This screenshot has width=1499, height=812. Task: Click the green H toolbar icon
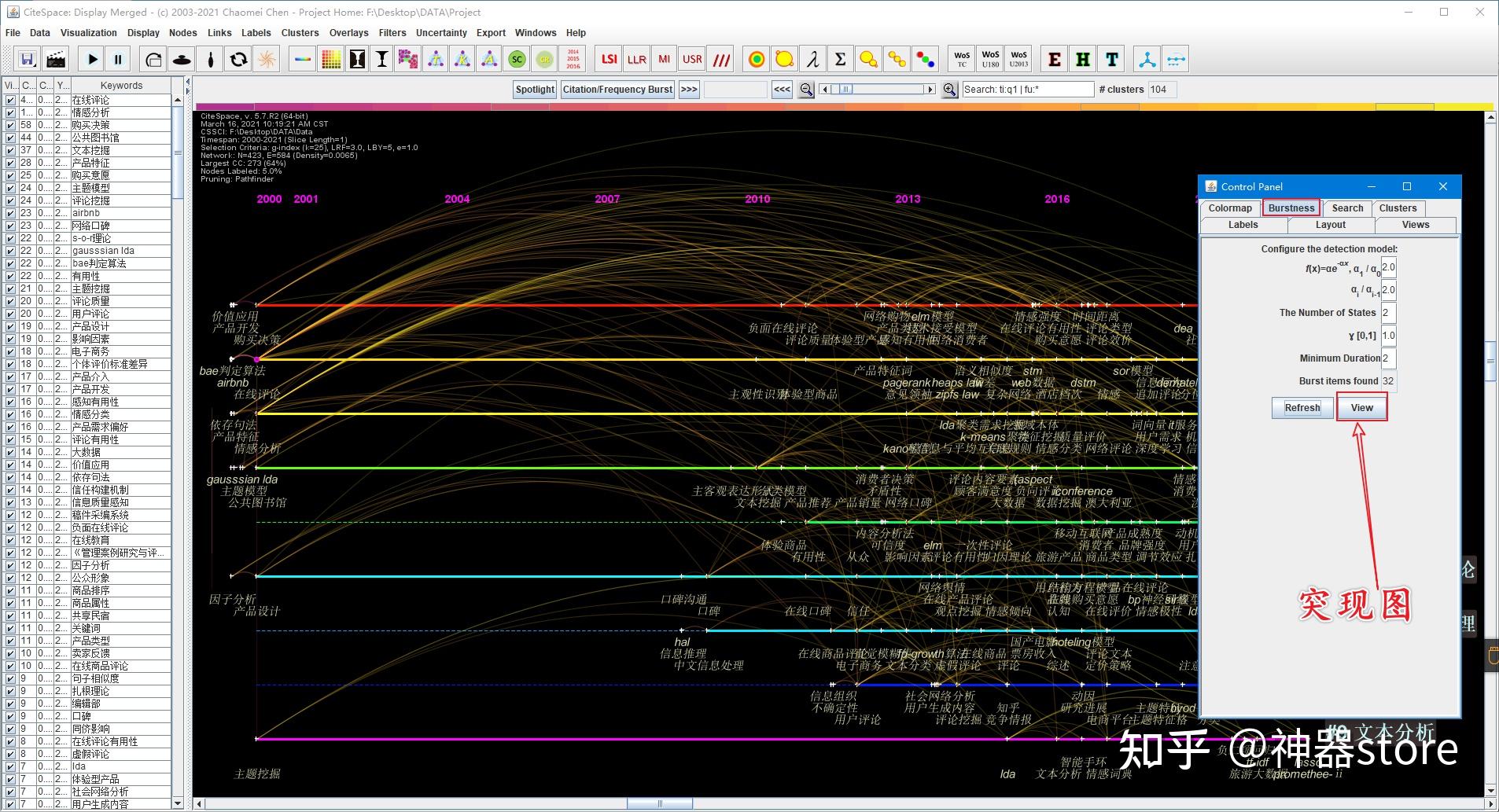(1083, 59)
